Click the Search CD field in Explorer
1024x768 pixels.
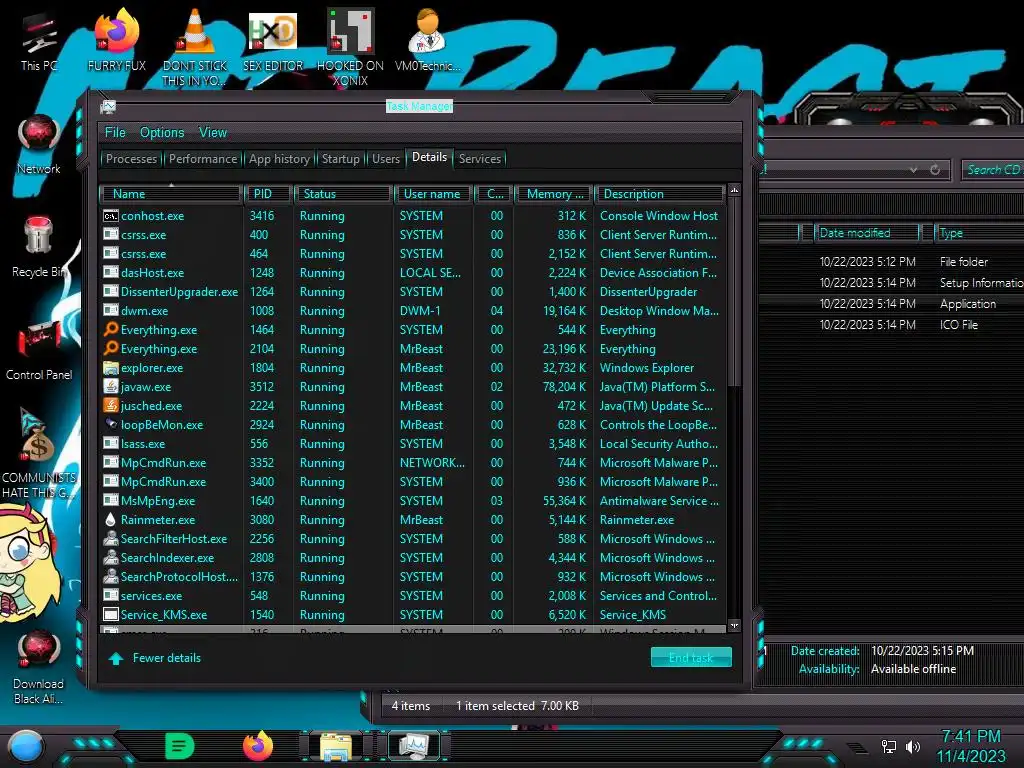coord(993,170)
